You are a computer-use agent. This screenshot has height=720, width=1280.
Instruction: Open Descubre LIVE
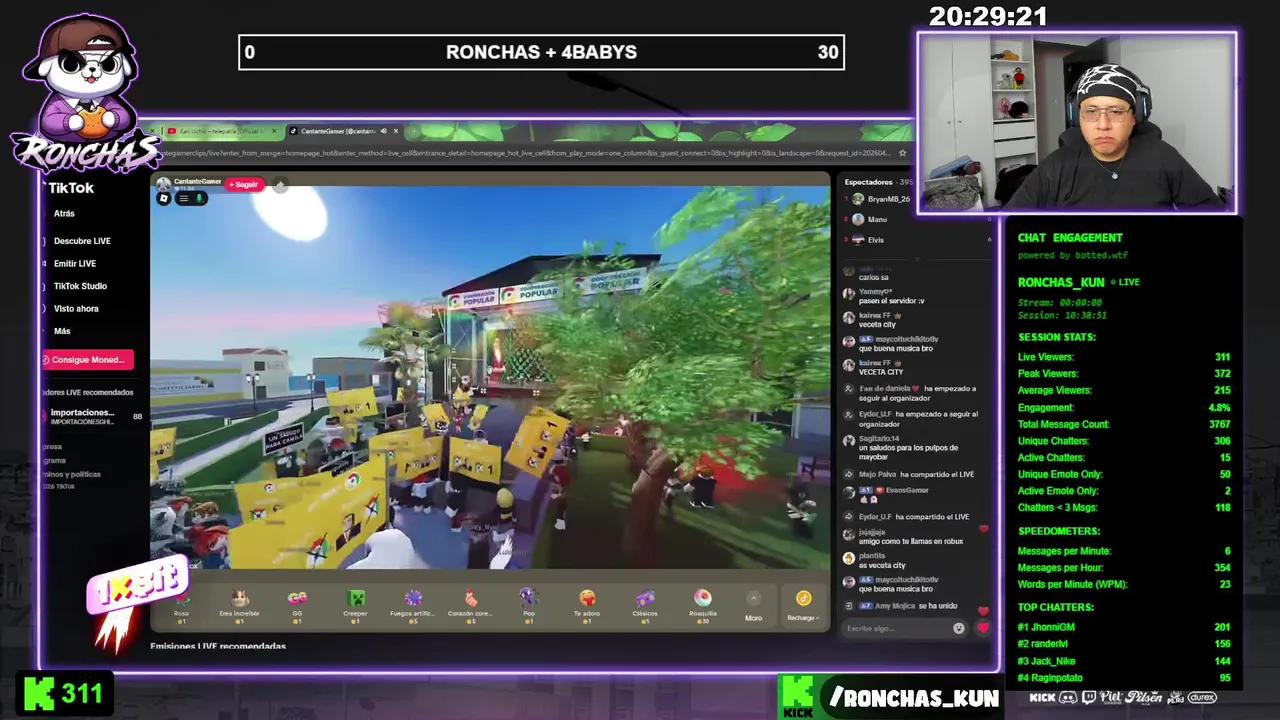(82, 241)
